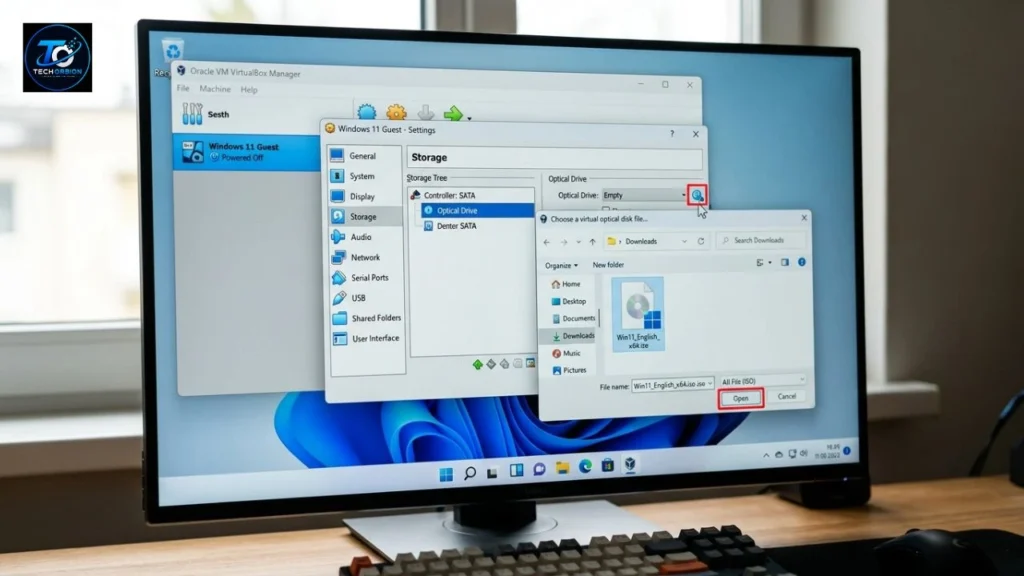This screenshot has height=576, width=1024.
Task: Click the orange gear Settings toolbar icon
Action: point(396,113)
